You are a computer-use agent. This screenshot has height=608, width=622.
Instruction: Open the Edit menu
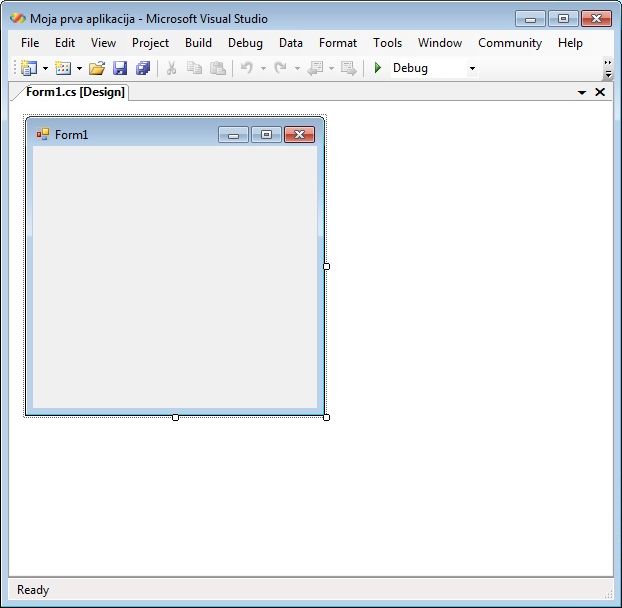pos(65,43)
